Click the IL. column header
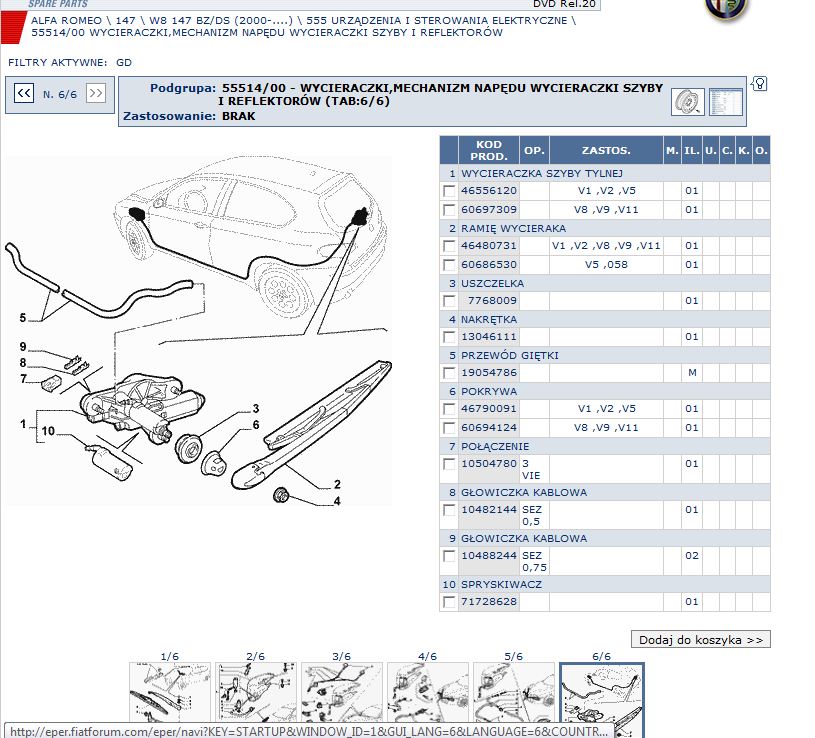The image size is (815, 738). coord(691,150)
